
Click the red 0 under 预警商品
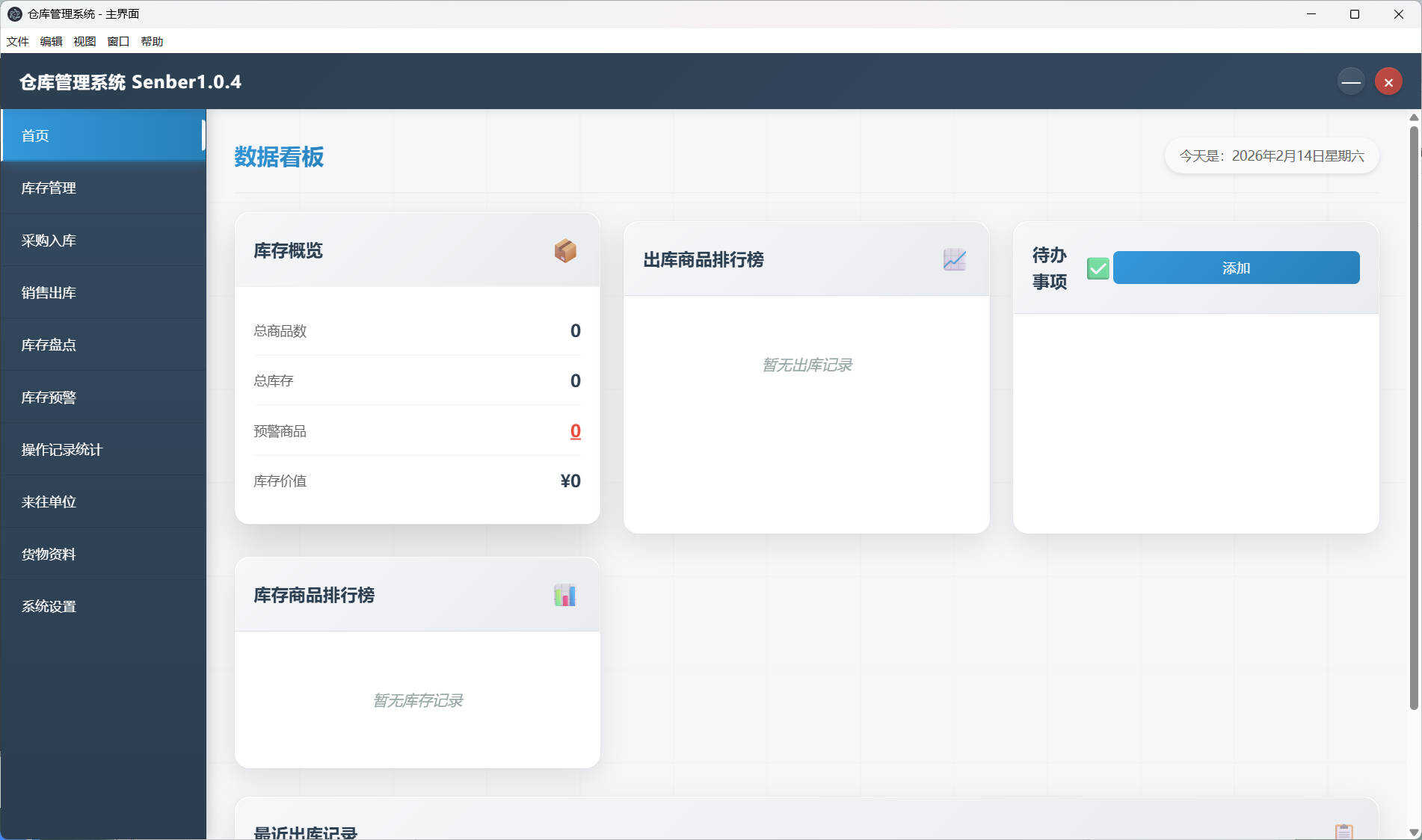574,430
